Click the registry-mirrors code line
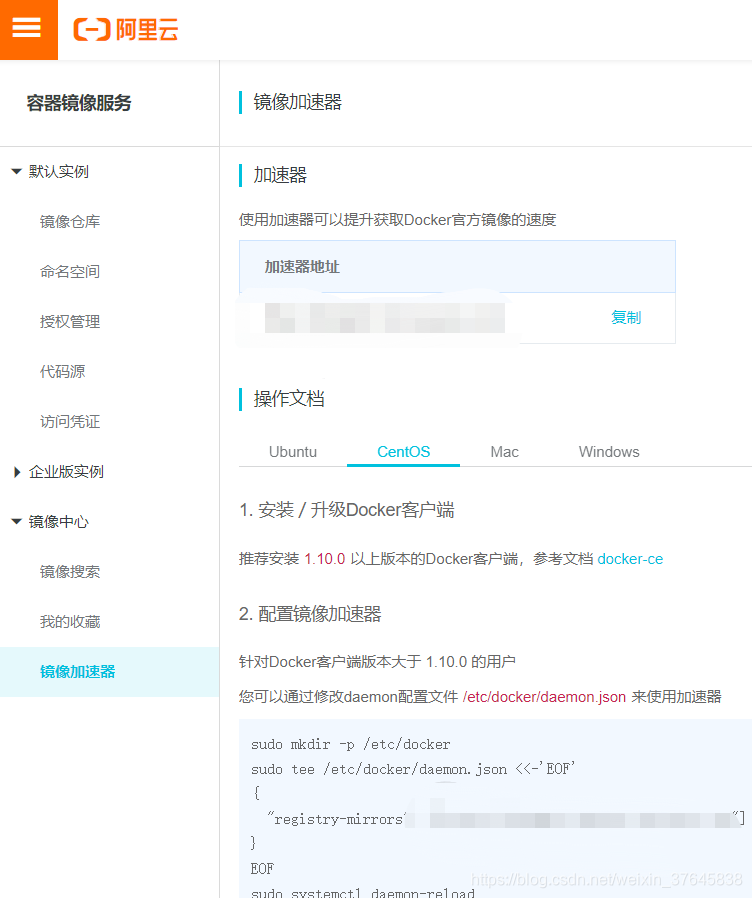This screenshot has height=898, width=752. click(506, 819)
